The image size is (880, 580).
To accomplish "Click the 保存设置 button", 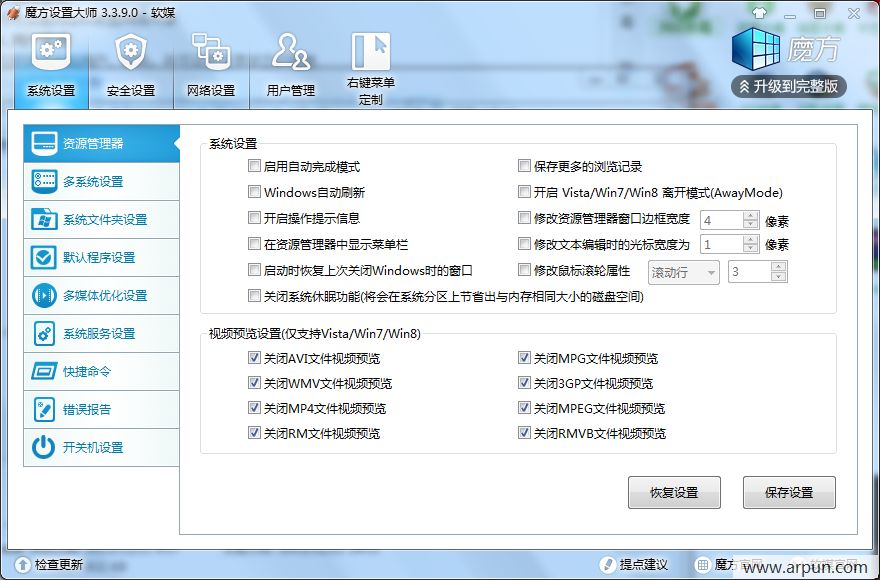I will click(788, 492).
